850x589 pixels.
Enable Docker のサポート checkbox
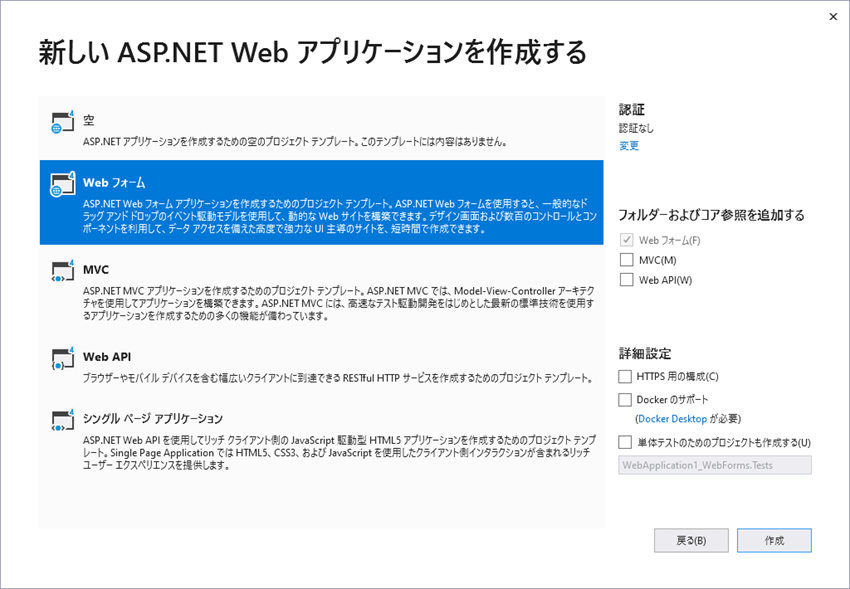tap(625, 399)
